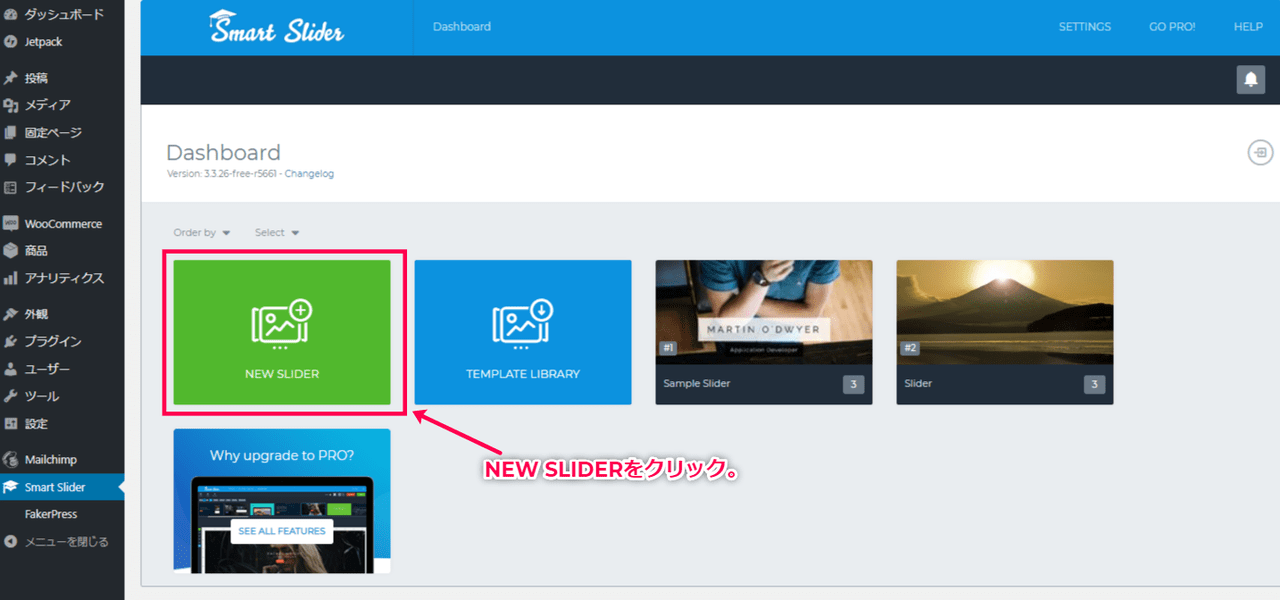Click the New Slider green tile
This screenshot has width=1280, height=600.
point(282,332)
